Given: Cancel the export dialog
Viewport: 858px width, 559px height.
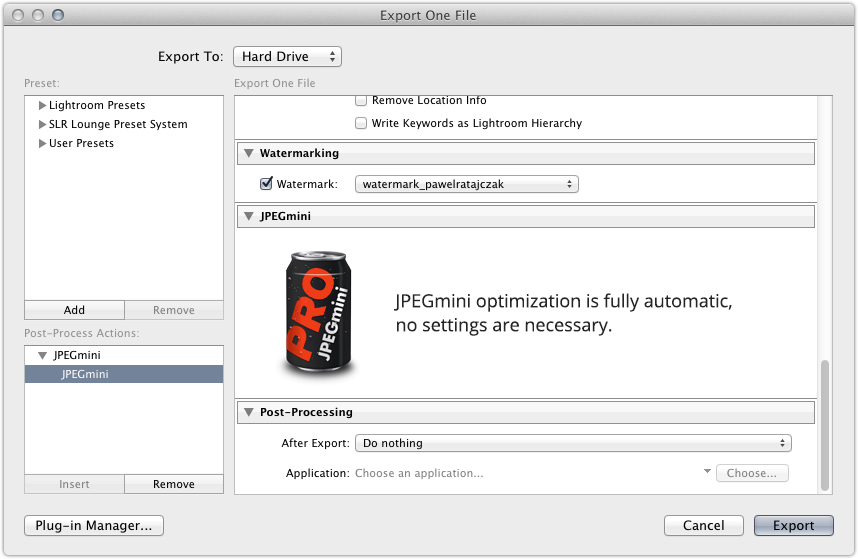Looking at the screenshot, I should click(704, 526).
